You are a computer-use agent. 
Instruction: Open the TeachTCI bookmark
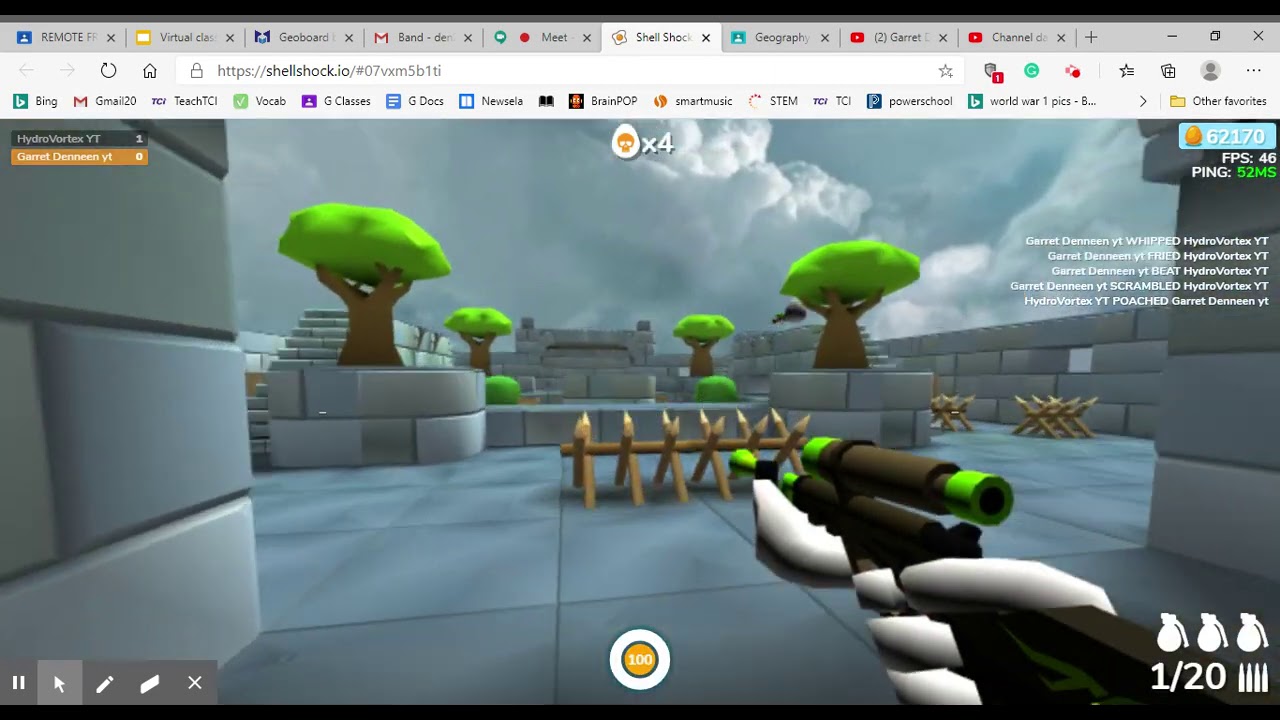184,101
